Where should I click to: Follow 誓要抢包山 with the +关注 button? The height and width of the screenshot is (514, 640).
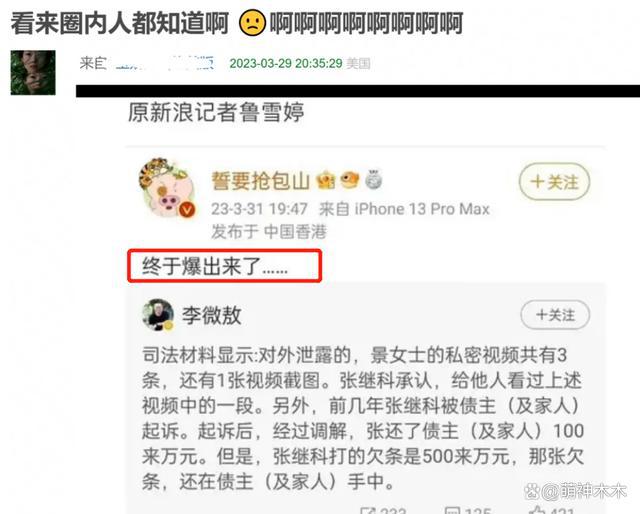(x=554, y=182)
